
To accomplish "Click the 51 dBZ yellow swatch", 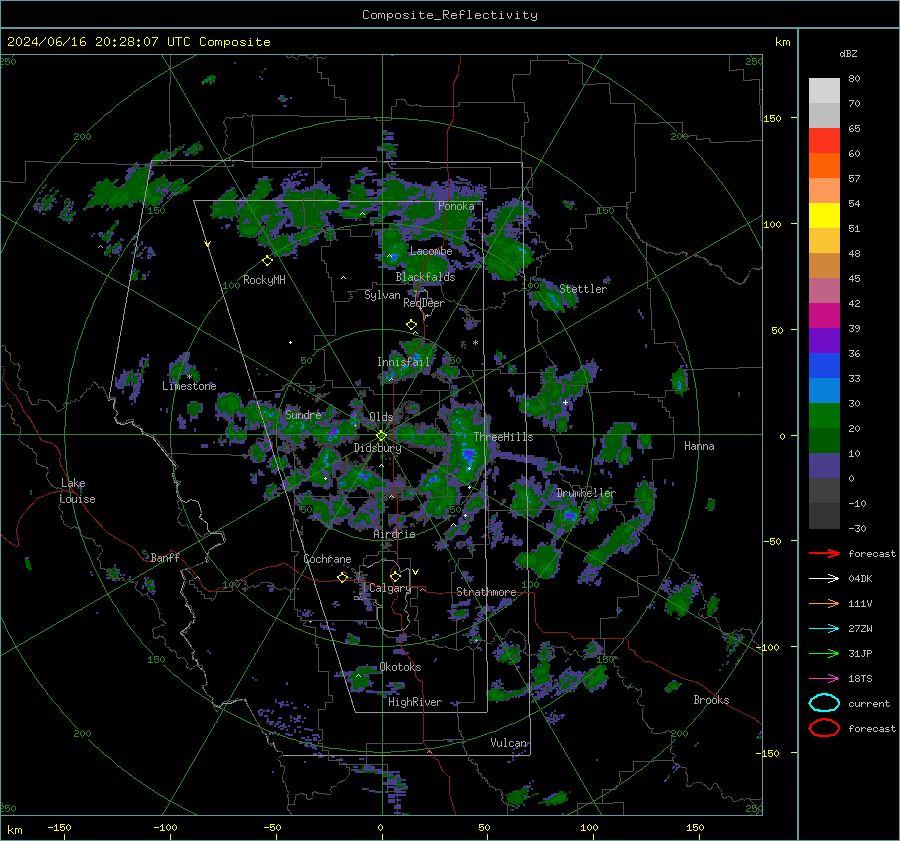I will coord(824,215).
